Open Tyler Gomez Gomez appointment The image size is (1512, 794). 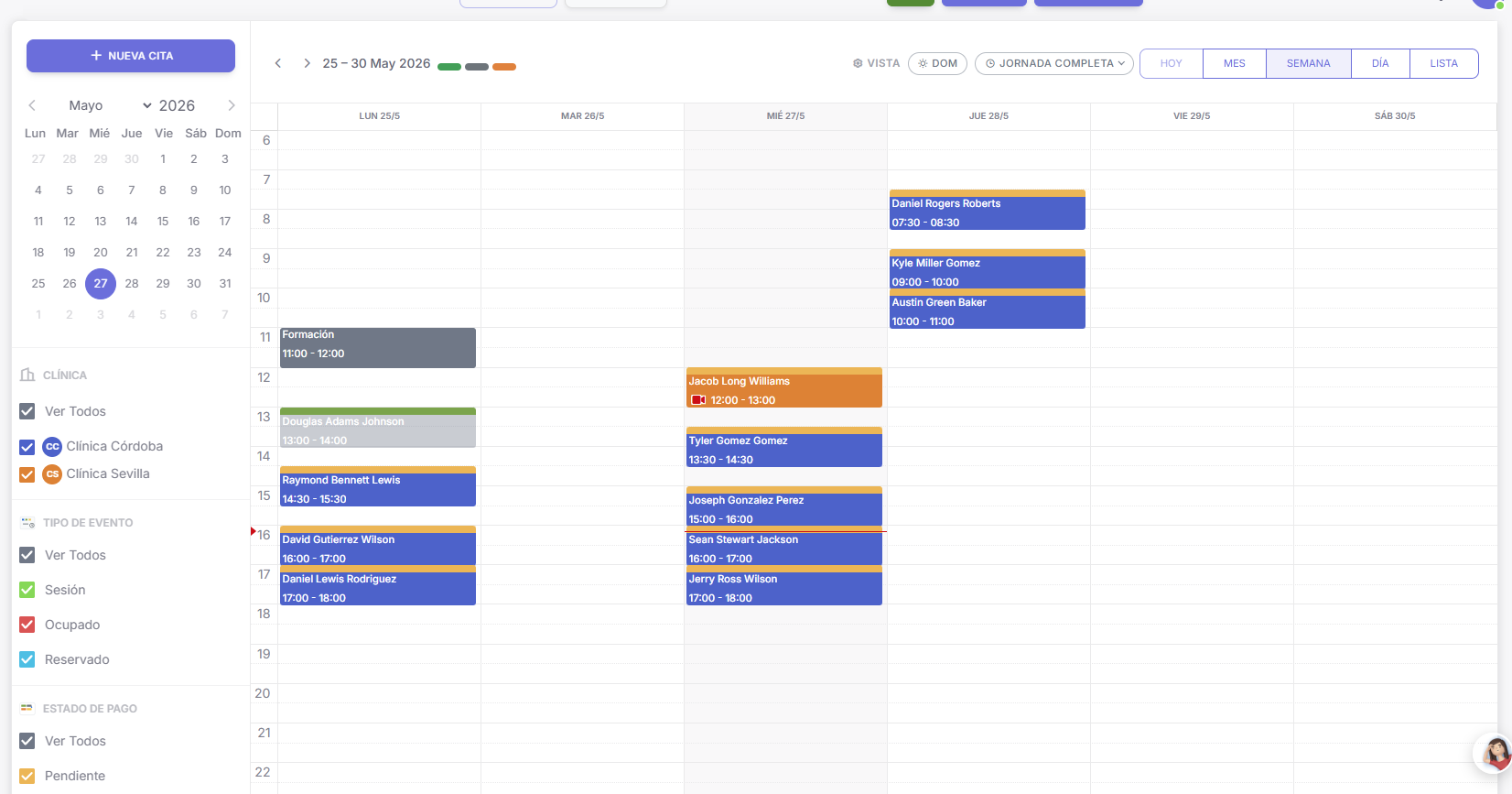(x=784, y=447)
